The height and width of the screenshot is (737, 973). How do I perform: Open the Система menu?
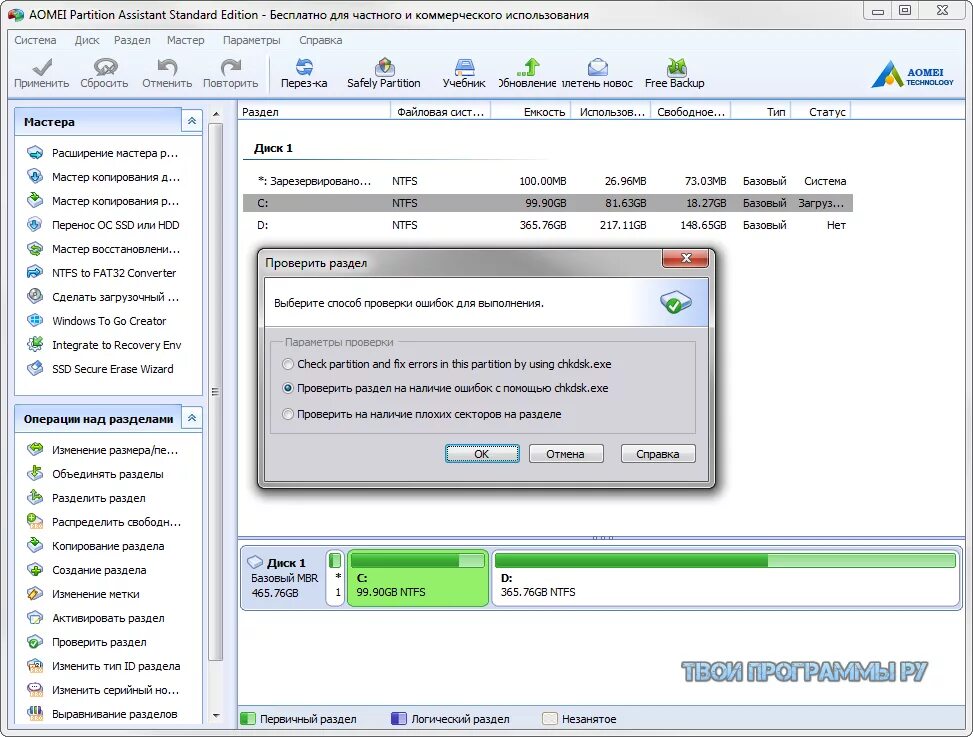[x=35, y=40]
